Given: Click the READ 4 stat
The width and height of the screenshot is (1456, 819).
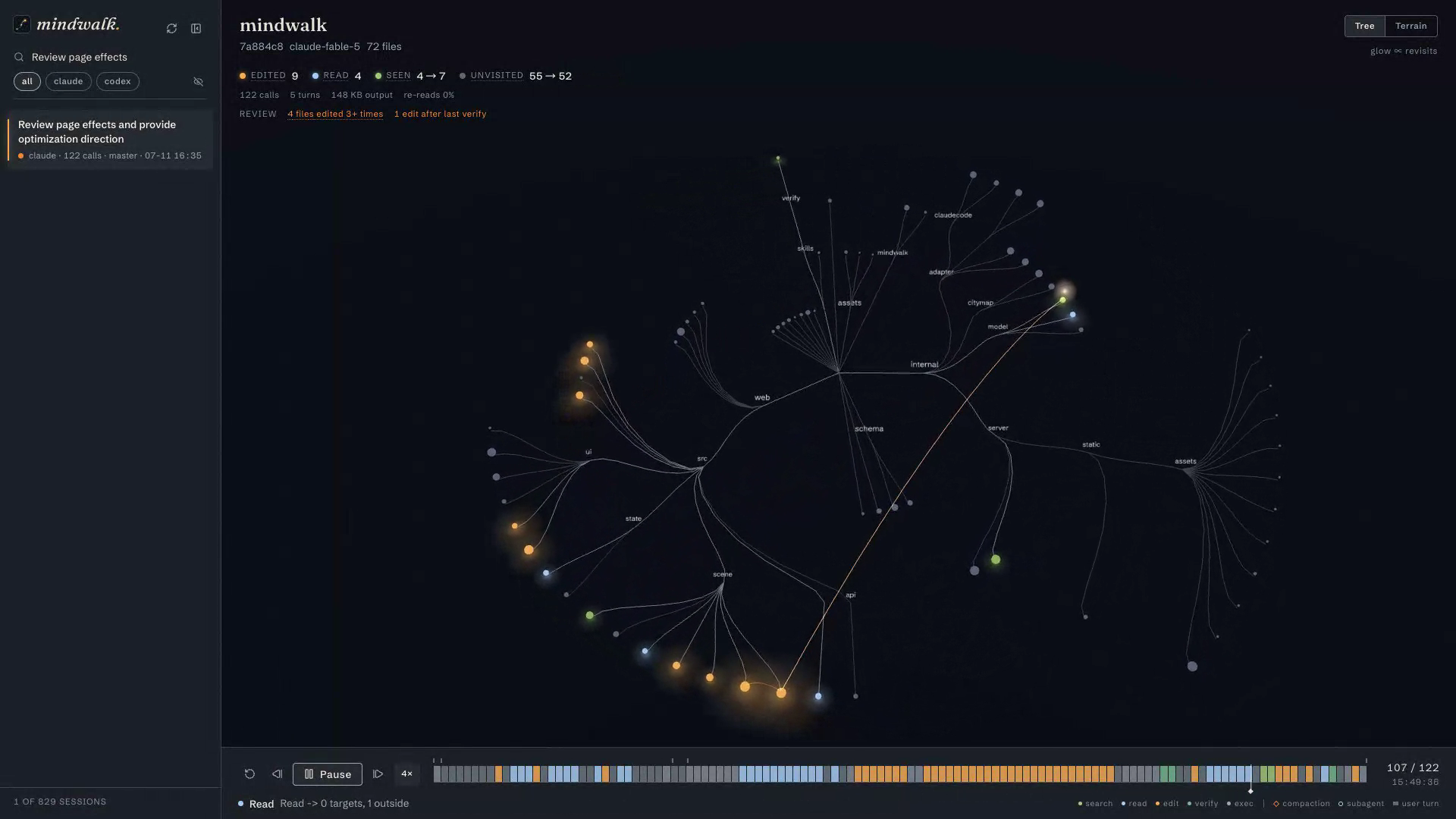Looking at the screenshot, I should [337, 76].
